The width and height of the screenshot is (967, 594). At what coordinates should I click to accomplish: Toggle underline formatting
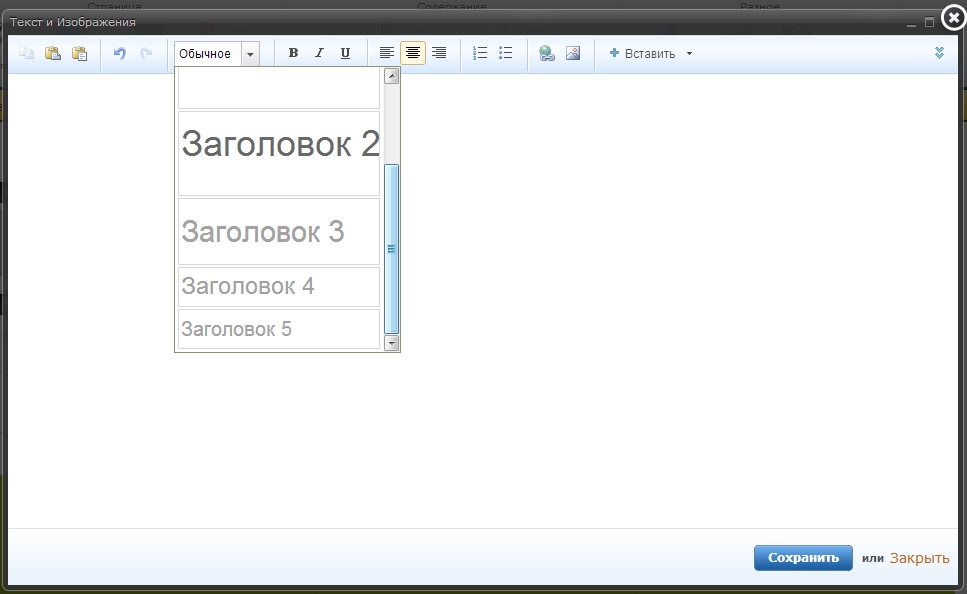(345, 53)
